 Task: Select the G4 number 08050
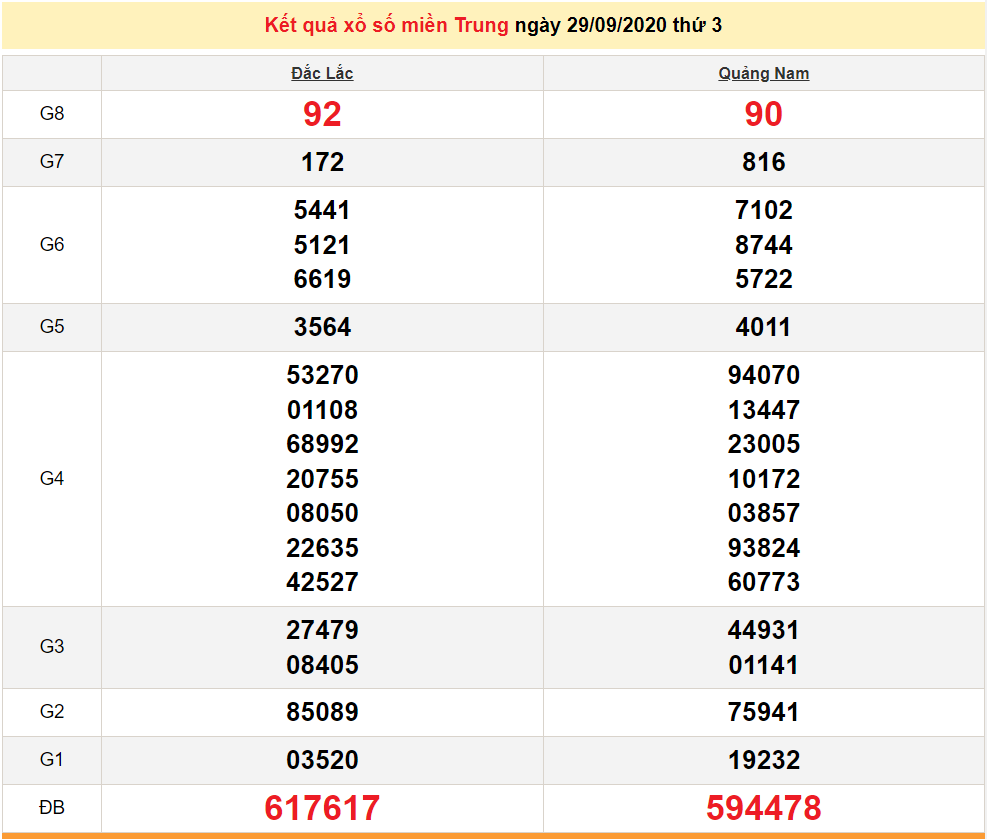[x=322, y=514]
